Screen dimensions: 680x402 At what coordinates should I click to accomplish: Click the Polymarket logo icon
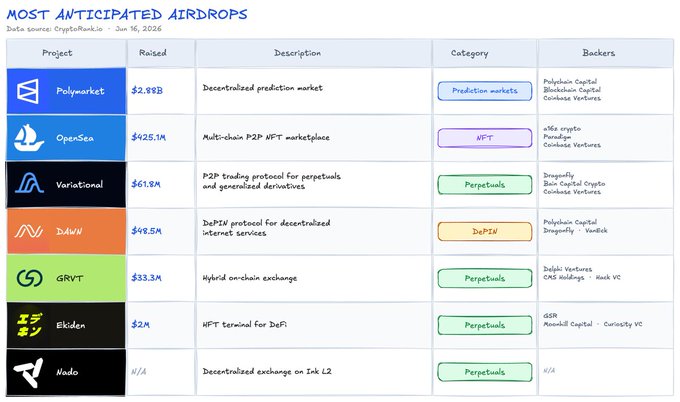(x=28, y=91)
